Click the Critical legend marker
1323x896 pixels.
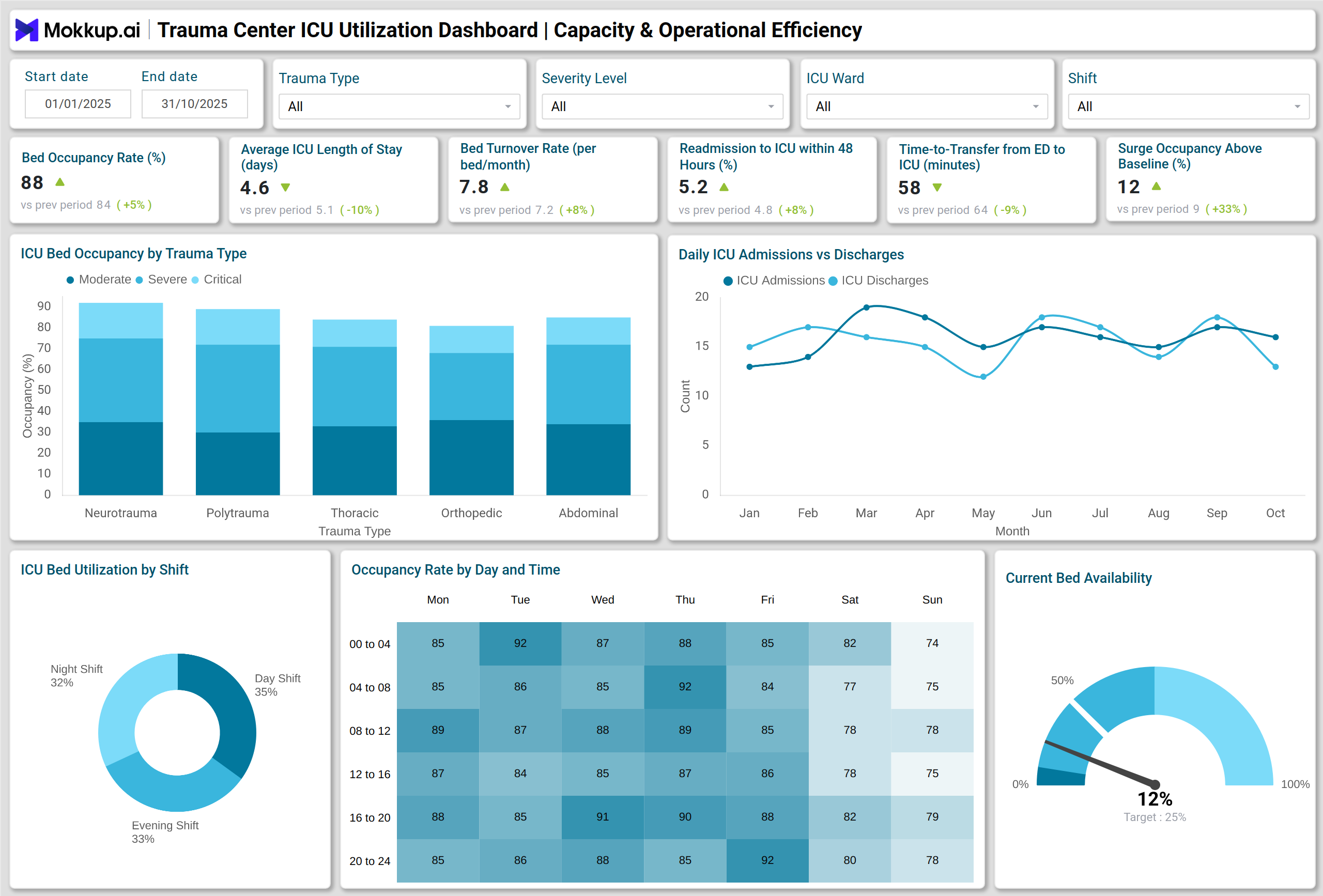(195, 280)
